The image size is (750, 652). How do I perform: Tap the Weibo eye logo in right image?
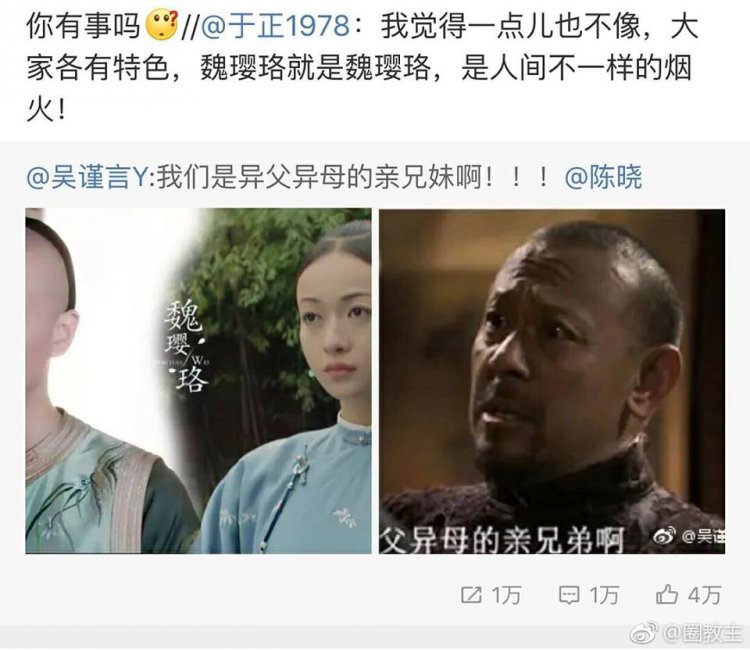665,535
